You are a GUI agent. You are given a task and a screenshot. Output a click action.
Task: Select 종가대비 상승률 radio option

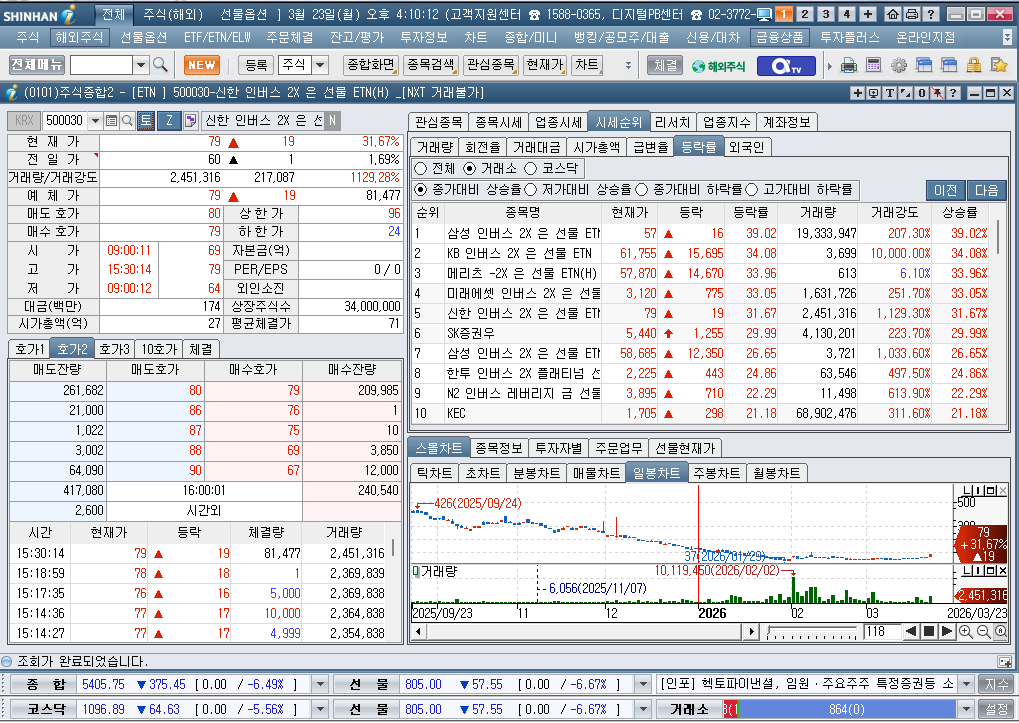(420, 190)
